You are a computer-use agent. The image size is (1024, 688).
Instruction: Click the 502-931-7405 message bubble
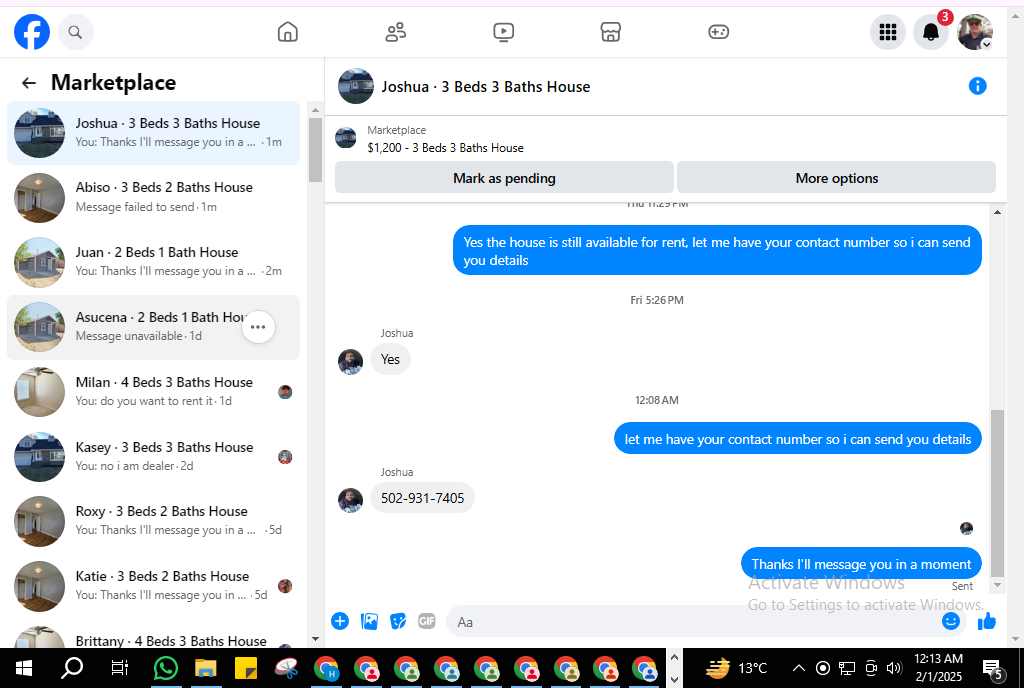pyautogui.click(x=423, y=498)
